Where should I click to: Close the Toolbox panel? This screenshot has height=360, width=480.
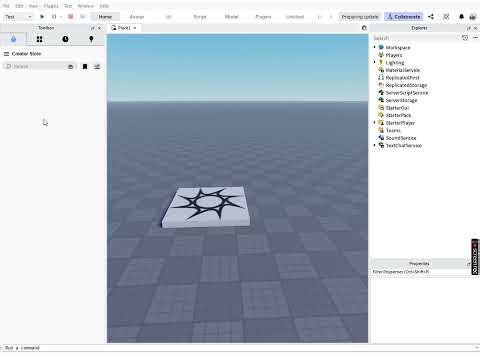point(99,28)
